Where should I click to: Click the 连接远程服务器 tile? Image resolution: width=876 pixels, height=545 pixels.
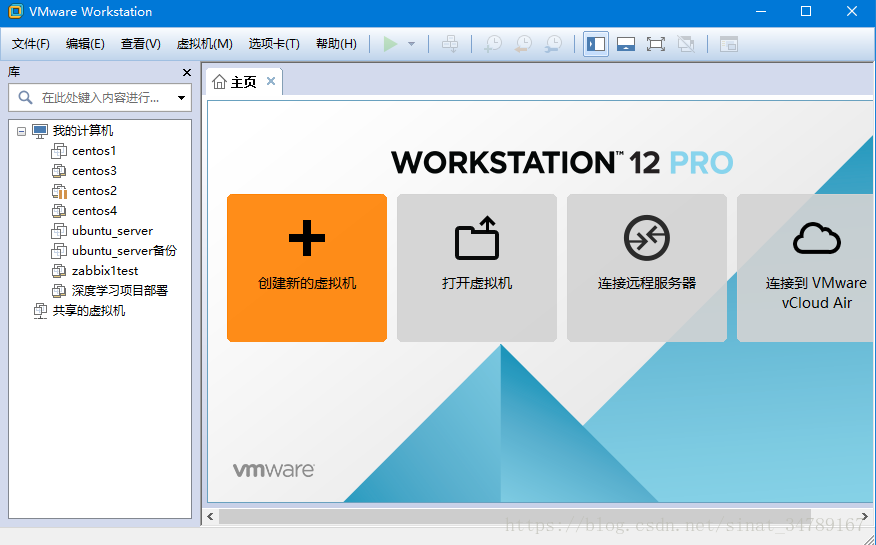tap(646, 267)
